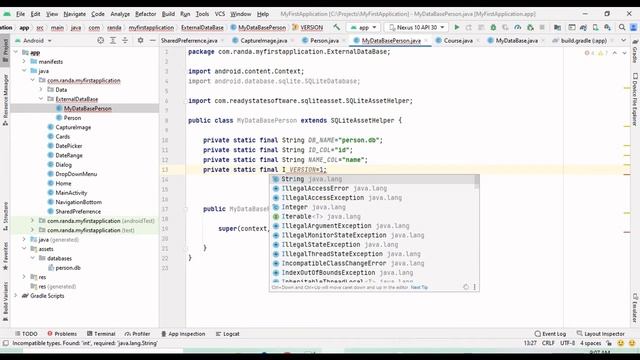Open the Resource Manager side button

5,100
